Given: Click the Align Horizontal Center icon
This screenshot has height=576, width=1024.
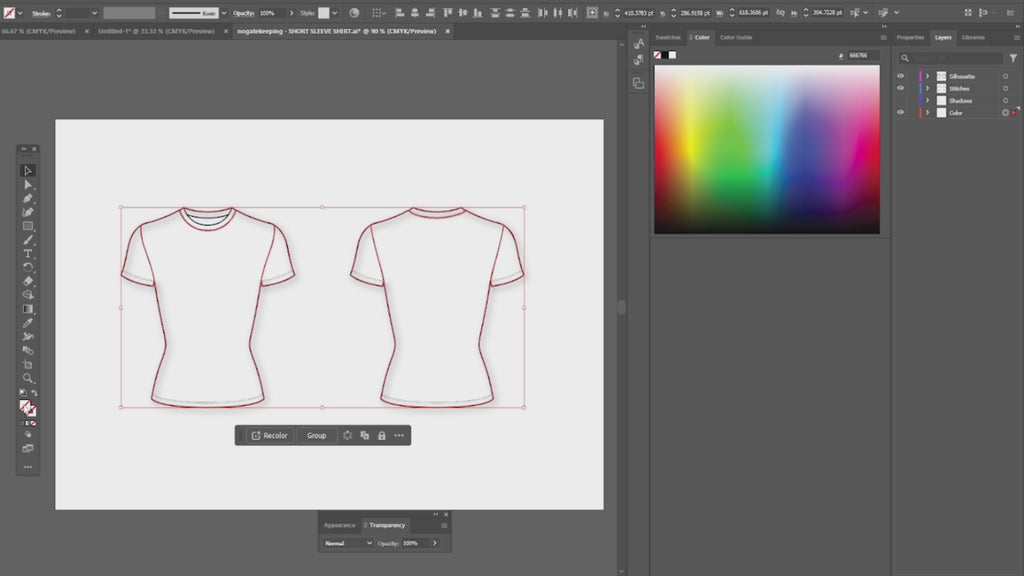Looking at the screenshot, I should 415,13.
